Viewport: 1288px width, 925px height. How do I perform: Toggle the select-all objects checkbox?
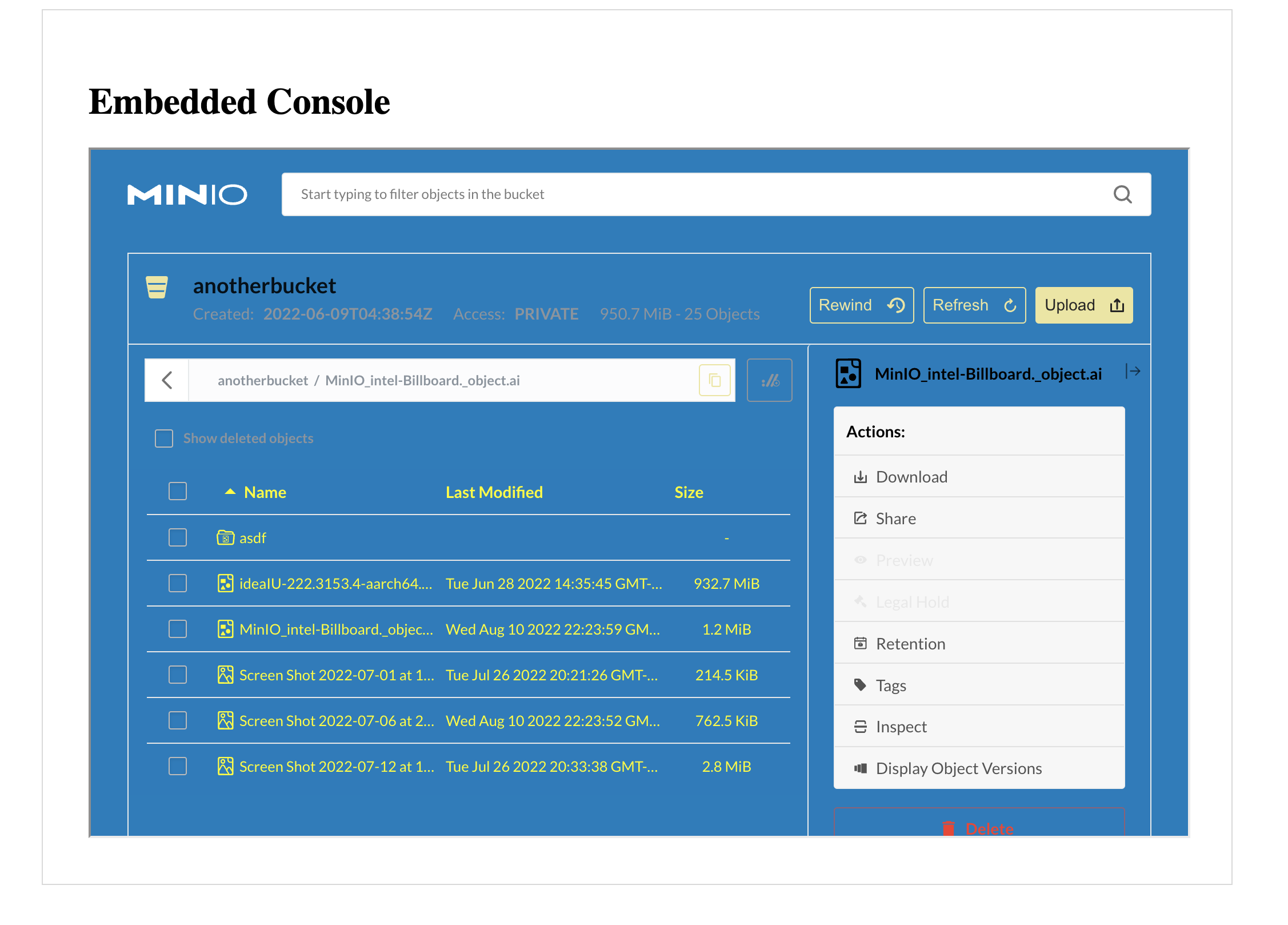[178, 492]
